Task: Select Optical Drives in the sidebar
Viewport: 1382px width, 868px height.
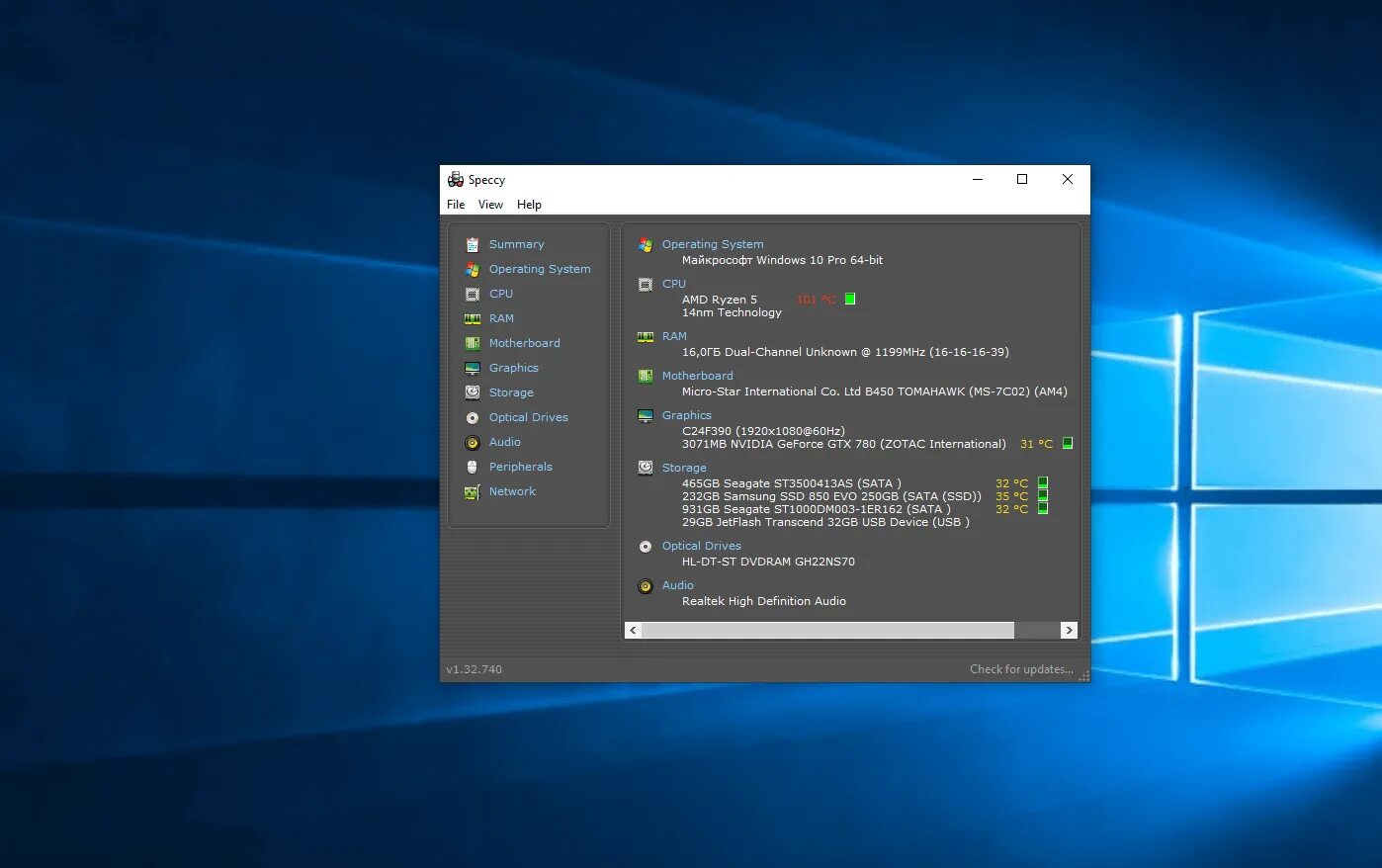Action: (529, 417)
